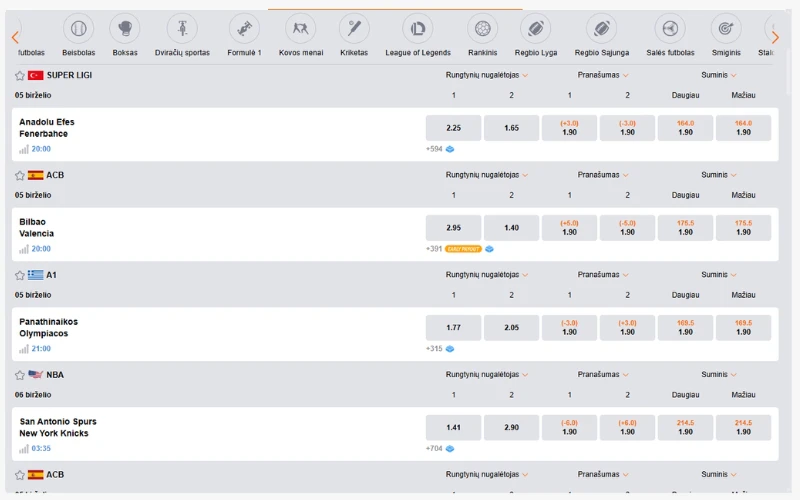Screen dimensions: 800x500
Task: Bet on Panathinaikos win at 1.77
Action: coord(454,328)
